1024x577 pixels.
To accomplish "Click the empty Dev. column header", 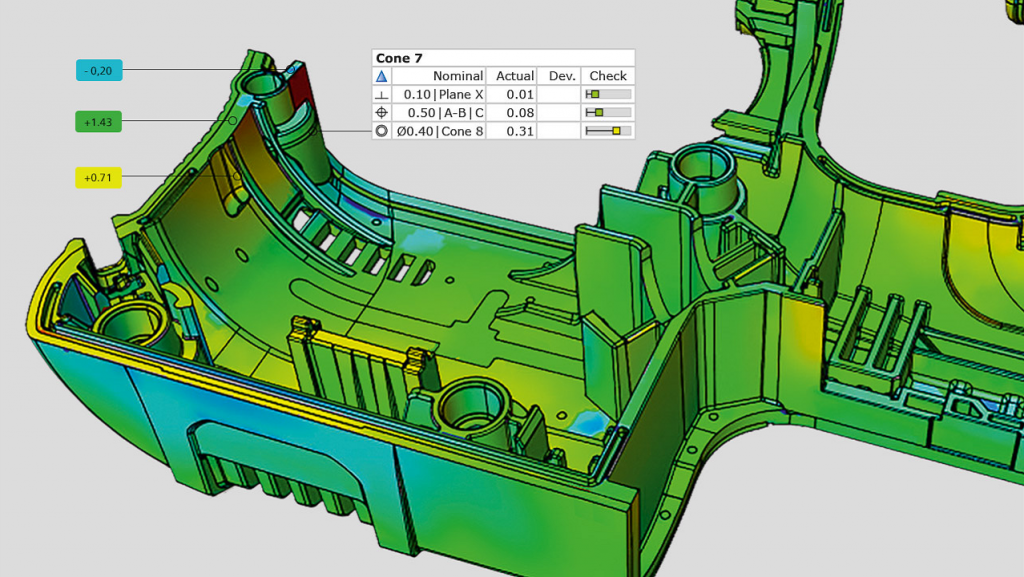I will (561, 75).
